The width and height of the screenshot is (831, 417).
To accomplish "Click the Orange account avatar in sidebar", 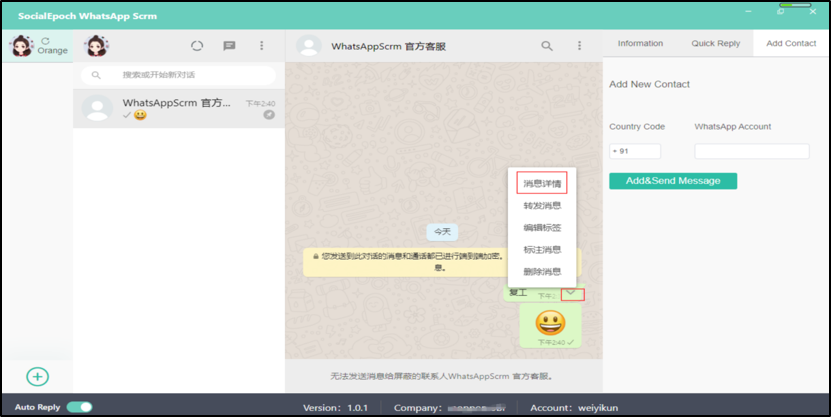I will [x=22, y=46].
